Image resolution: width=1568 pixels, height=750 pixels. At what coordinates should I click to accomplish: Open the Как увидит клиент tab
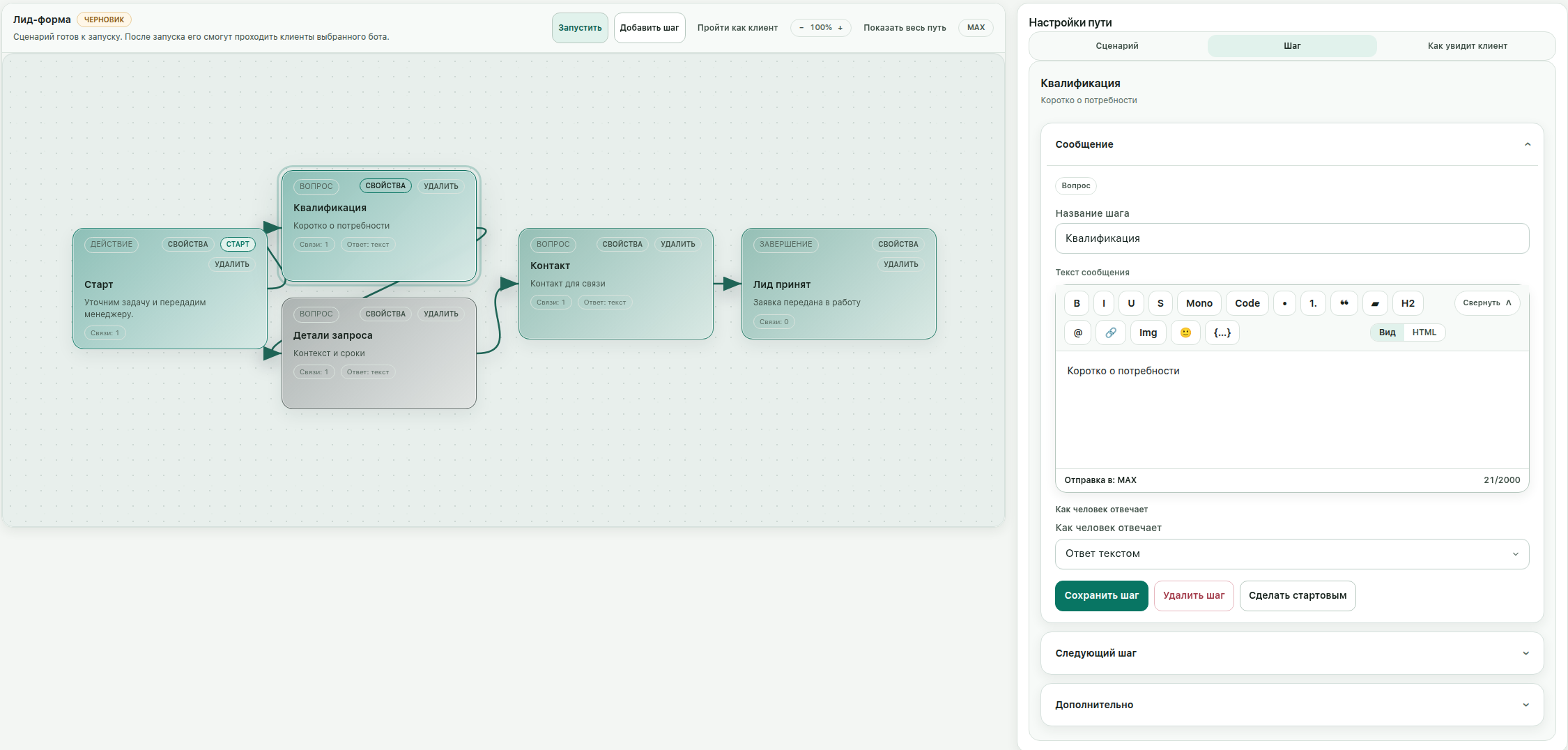click(x=1468, y=46)
